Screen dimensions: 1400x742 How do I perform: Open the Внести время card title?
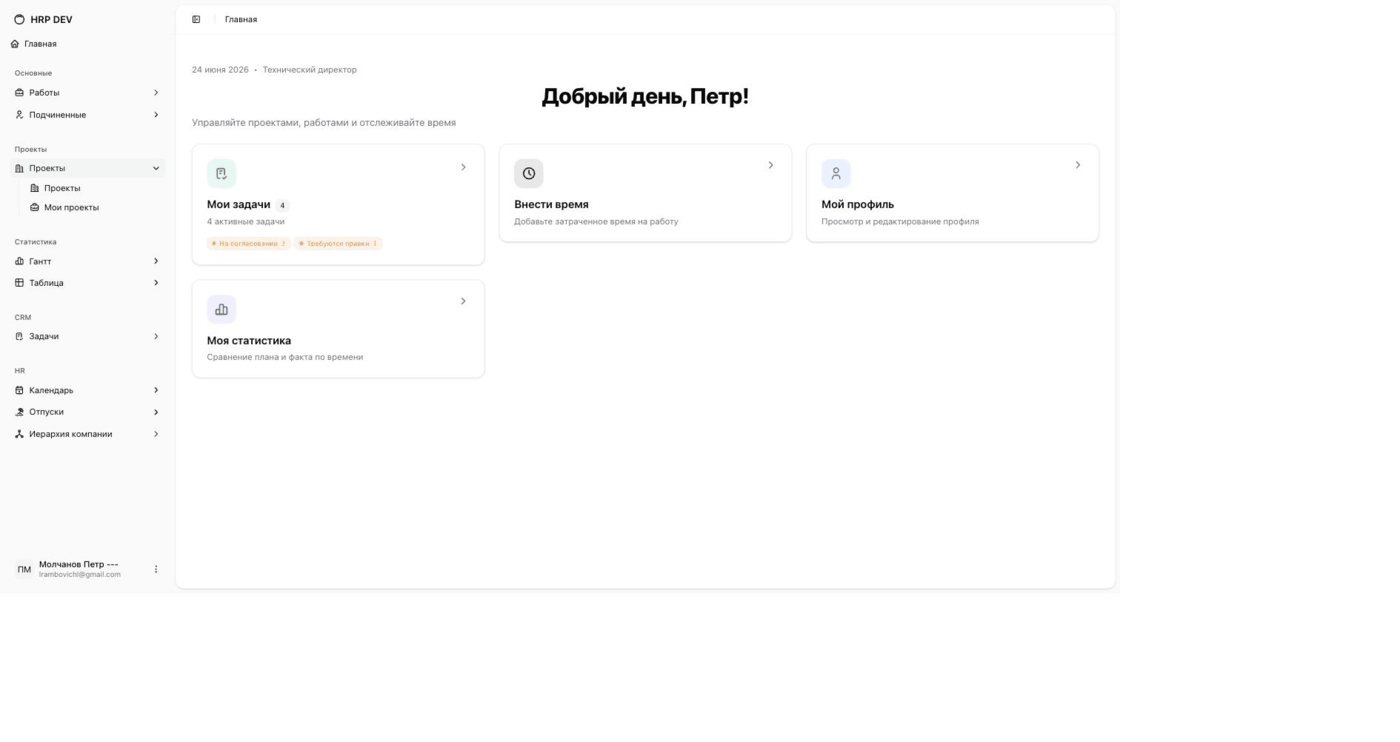(x=551, y=204)
